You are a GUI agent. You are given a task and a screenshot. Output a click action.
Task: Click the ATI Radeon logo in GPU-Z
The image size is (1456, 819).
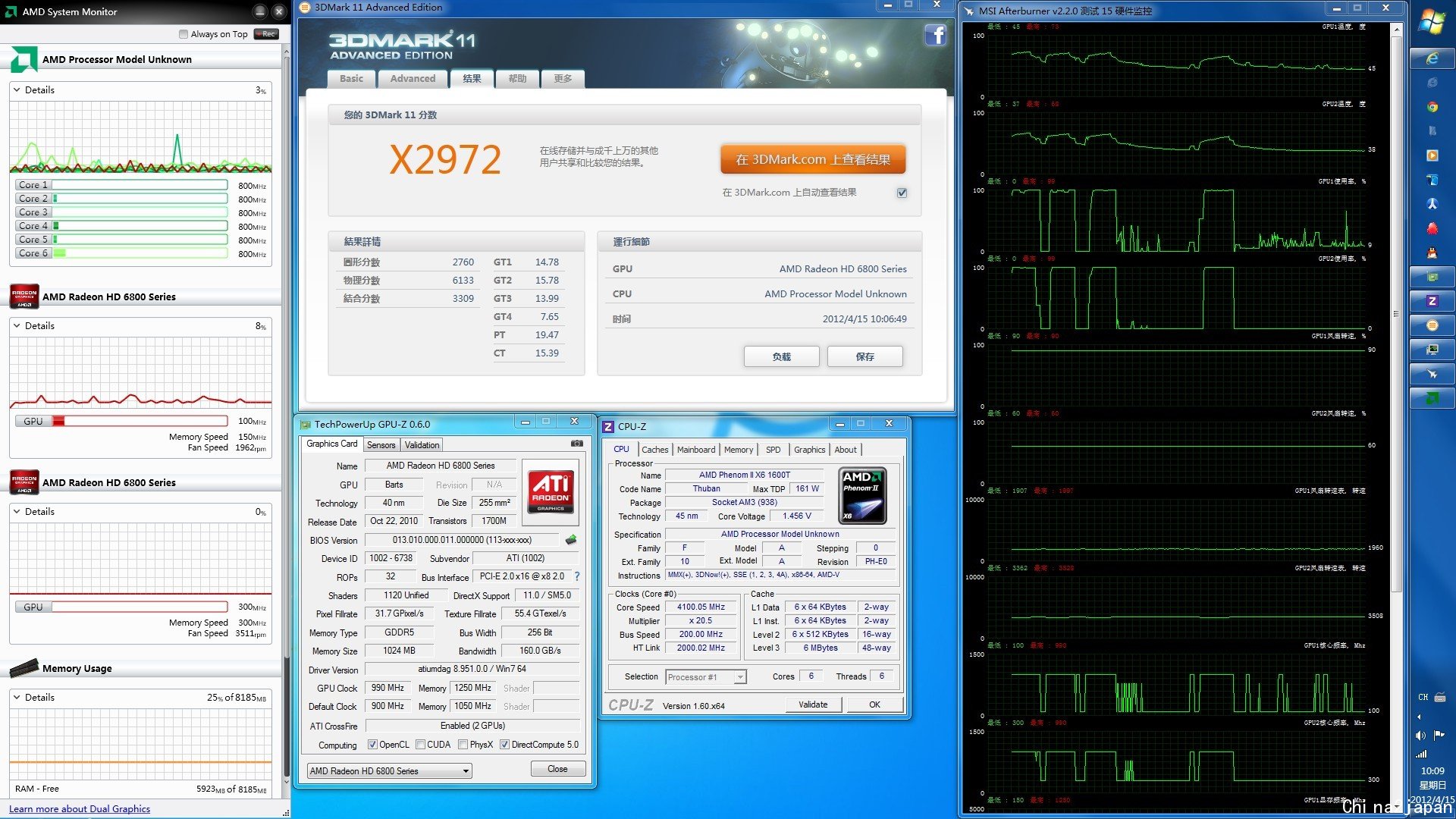[x=551, y=491]
